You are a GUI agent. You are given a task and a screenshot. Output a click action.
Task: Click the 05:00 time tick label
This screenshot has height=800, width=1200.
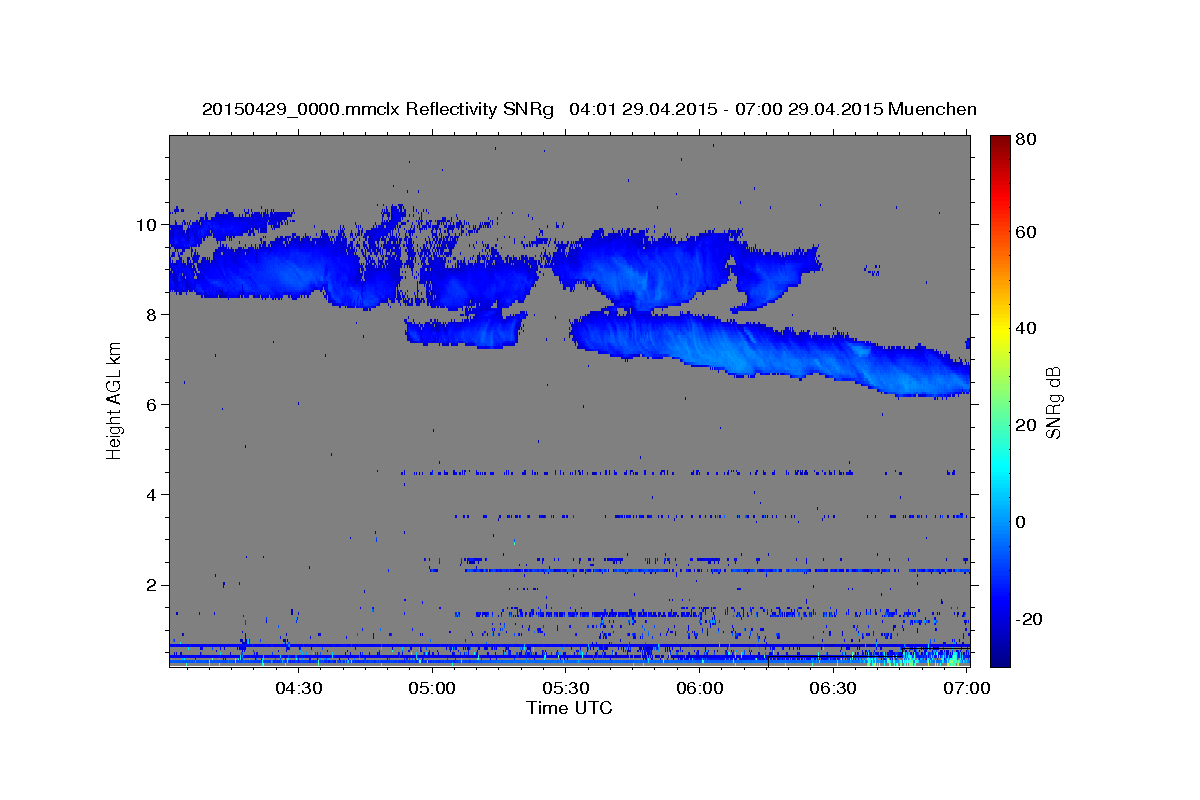coord(432,688)
